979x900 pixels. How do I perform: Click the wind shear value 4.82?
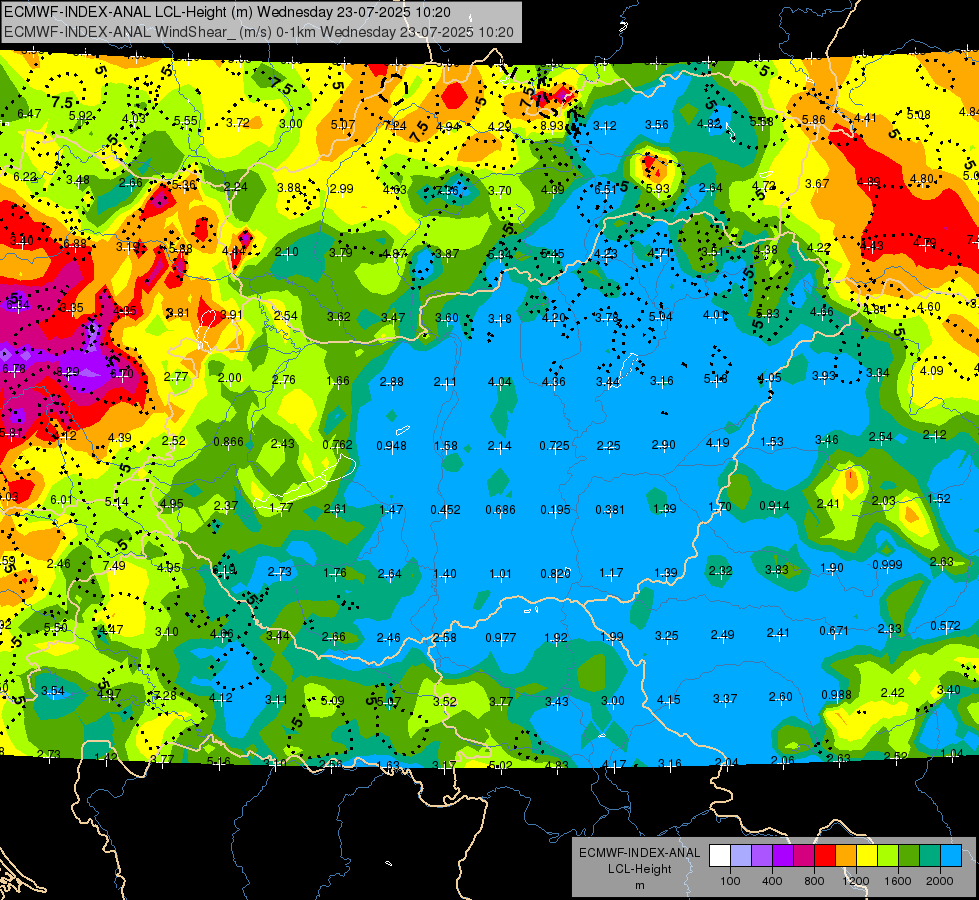(x=709, y=124)
